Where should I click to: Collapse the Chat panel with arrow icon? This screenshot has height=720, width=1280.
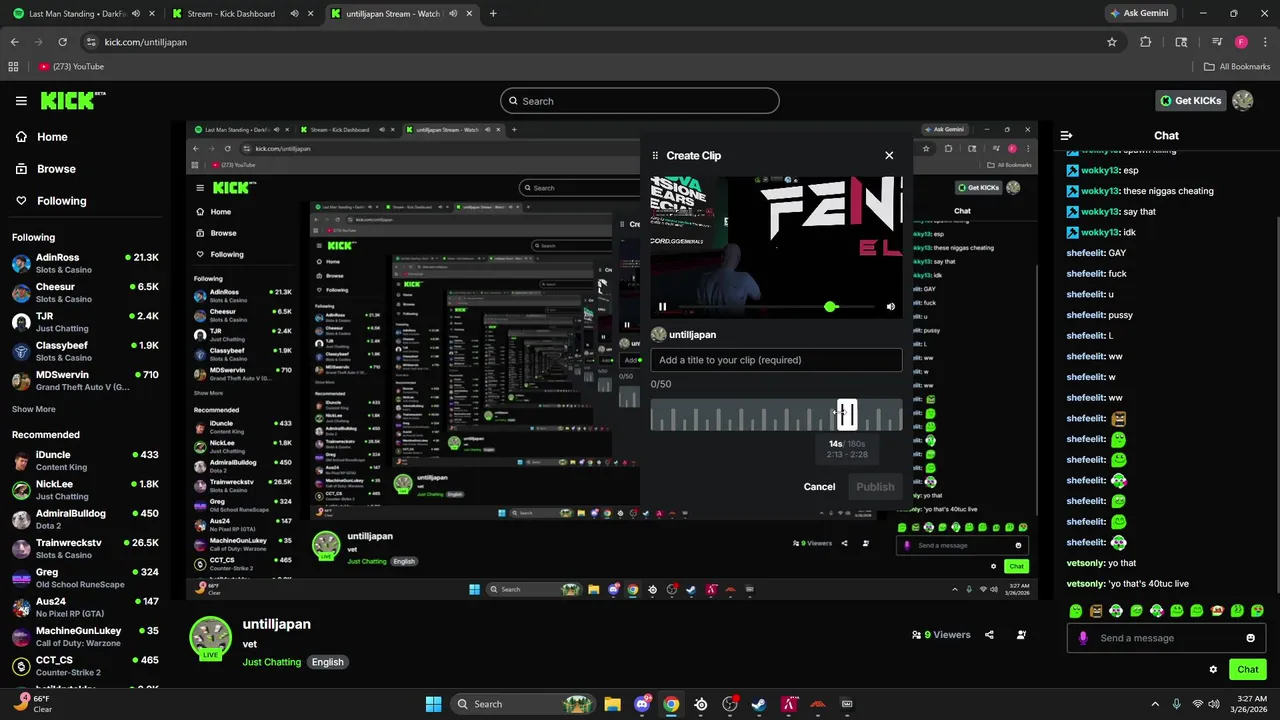(1066, 135)
